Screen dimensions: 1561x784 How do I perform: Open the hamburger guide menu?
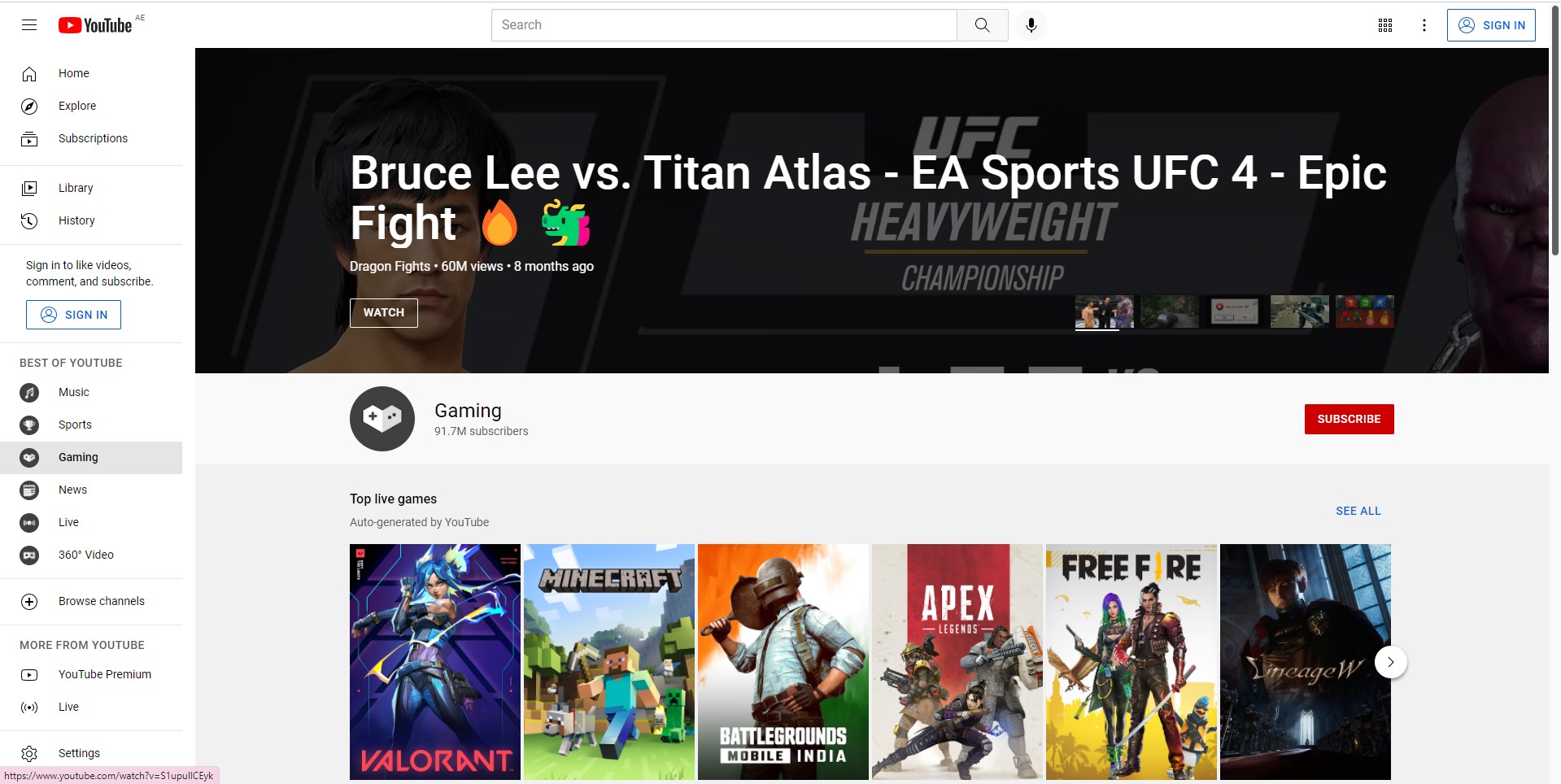point(29,25)
